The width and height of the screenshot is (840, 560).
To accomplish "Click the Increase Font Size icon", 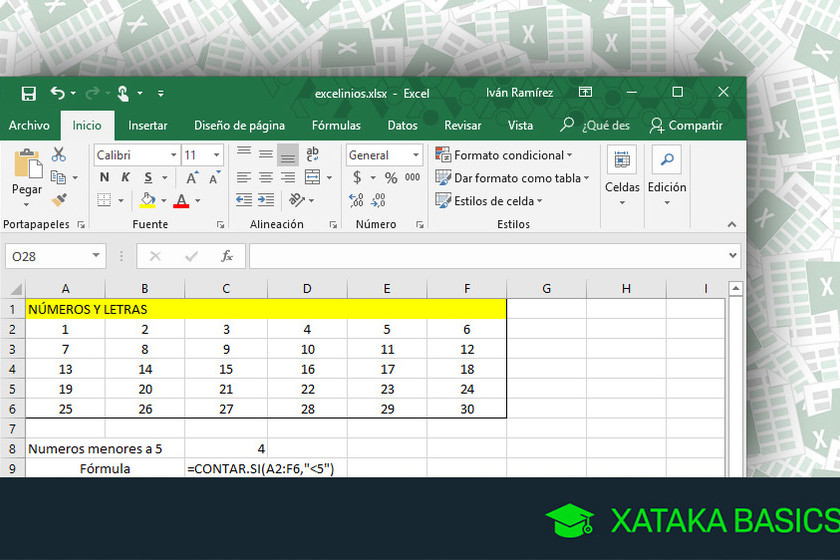I will (192, 178).
